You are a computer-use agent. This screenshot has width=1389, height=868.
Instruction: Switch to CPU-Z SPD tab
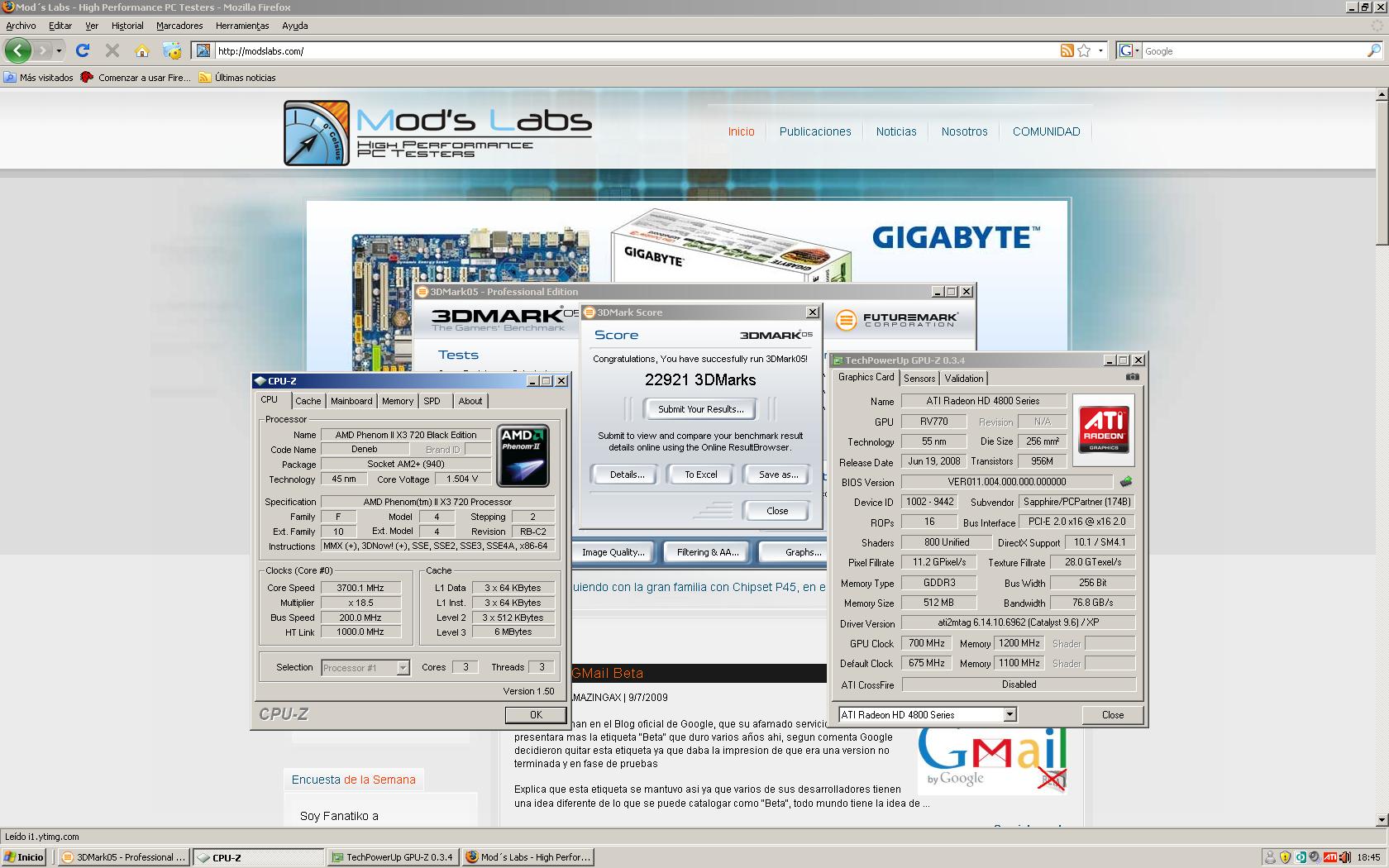tap(432, 401)
